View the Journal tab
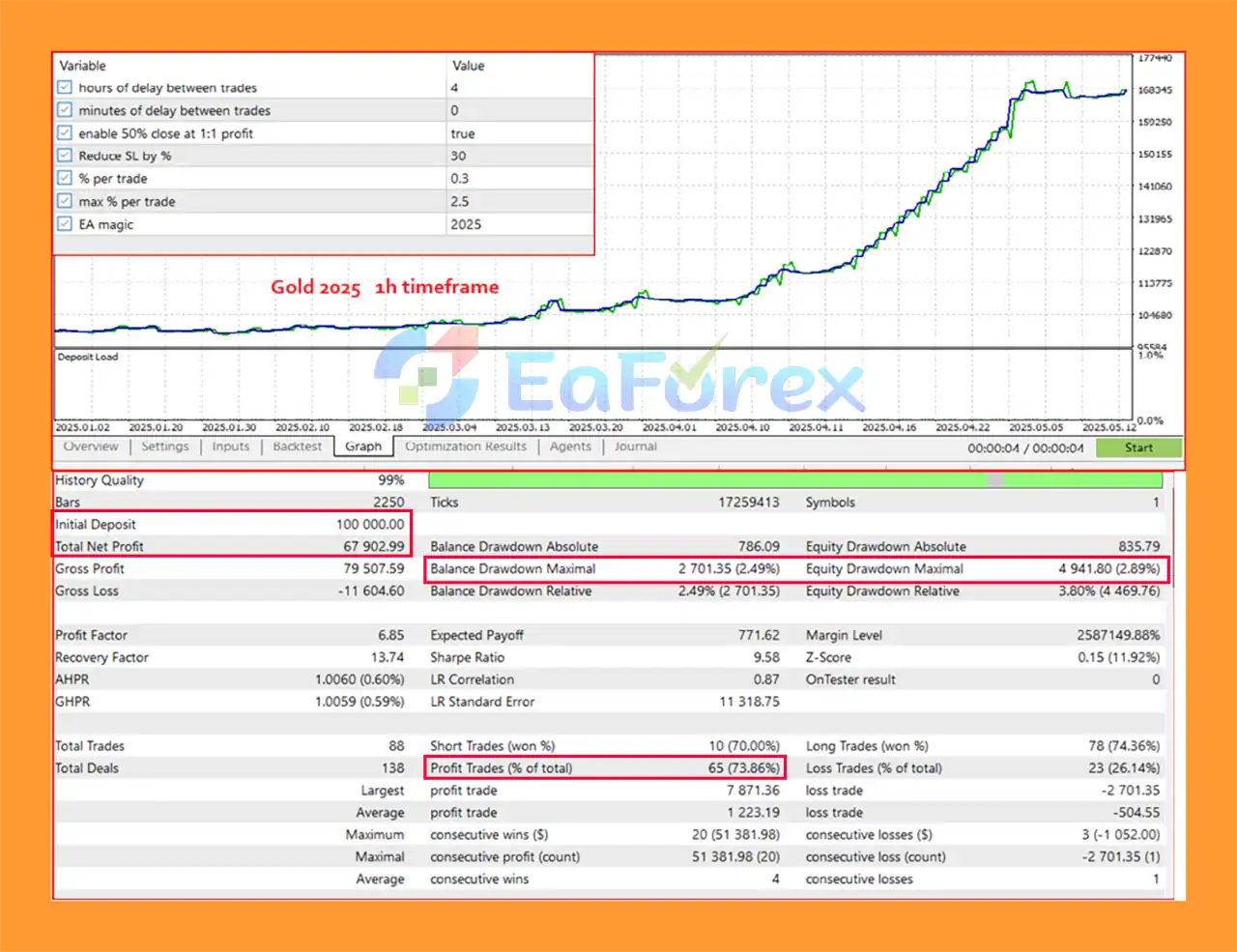The width and height of the screenshot is (1237, 952). [x=635, y=447]
